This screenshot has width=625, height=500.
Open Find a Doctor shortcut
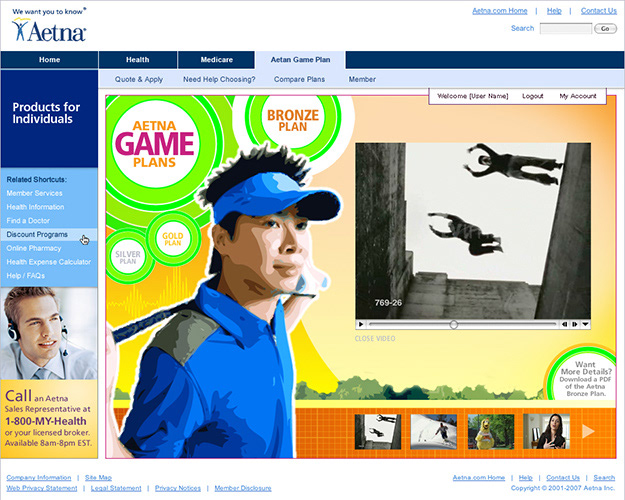coord(28,220)
